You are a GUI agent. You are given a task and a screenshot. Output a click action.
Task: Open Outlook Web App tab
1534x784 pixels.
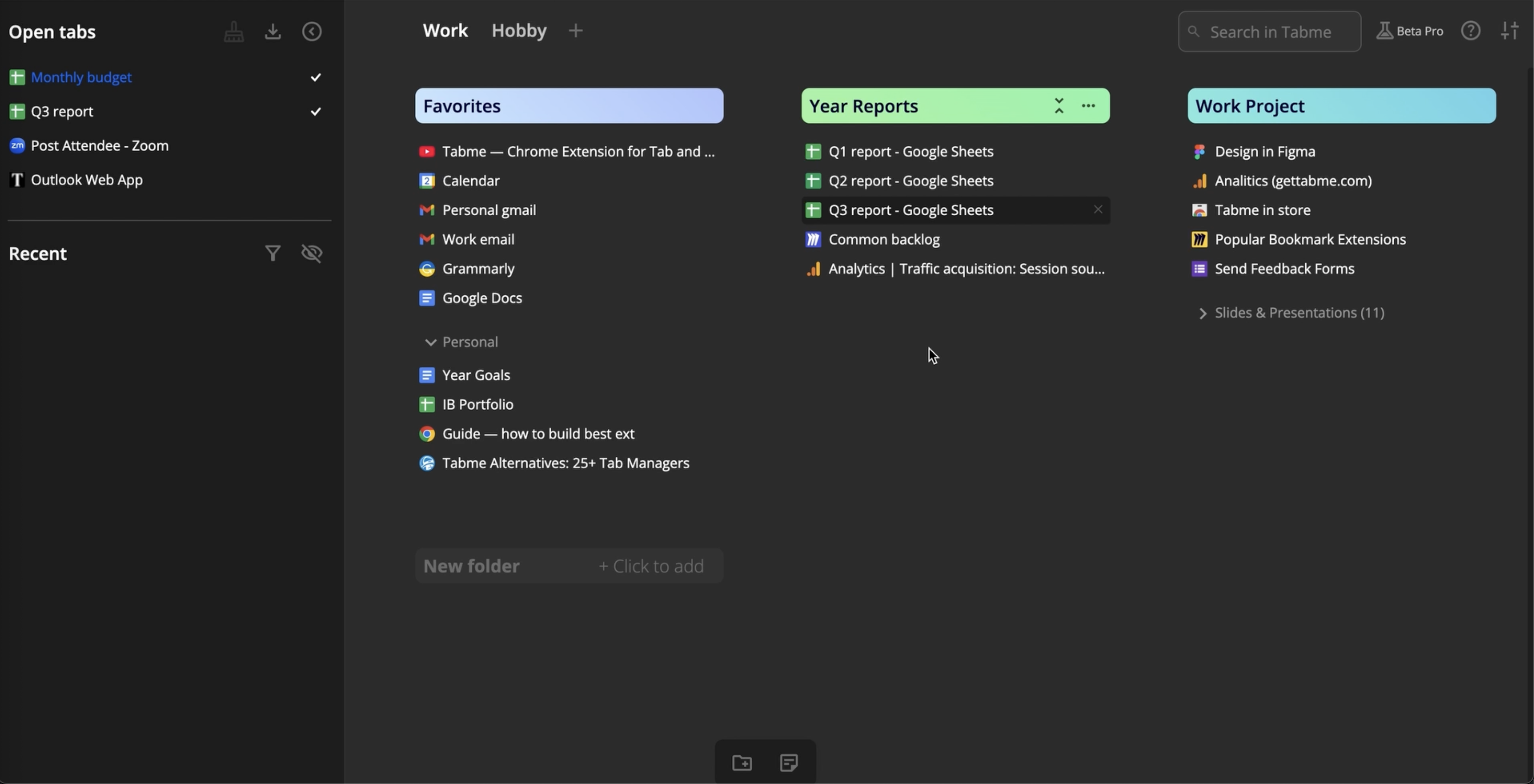tap(87, 180)
